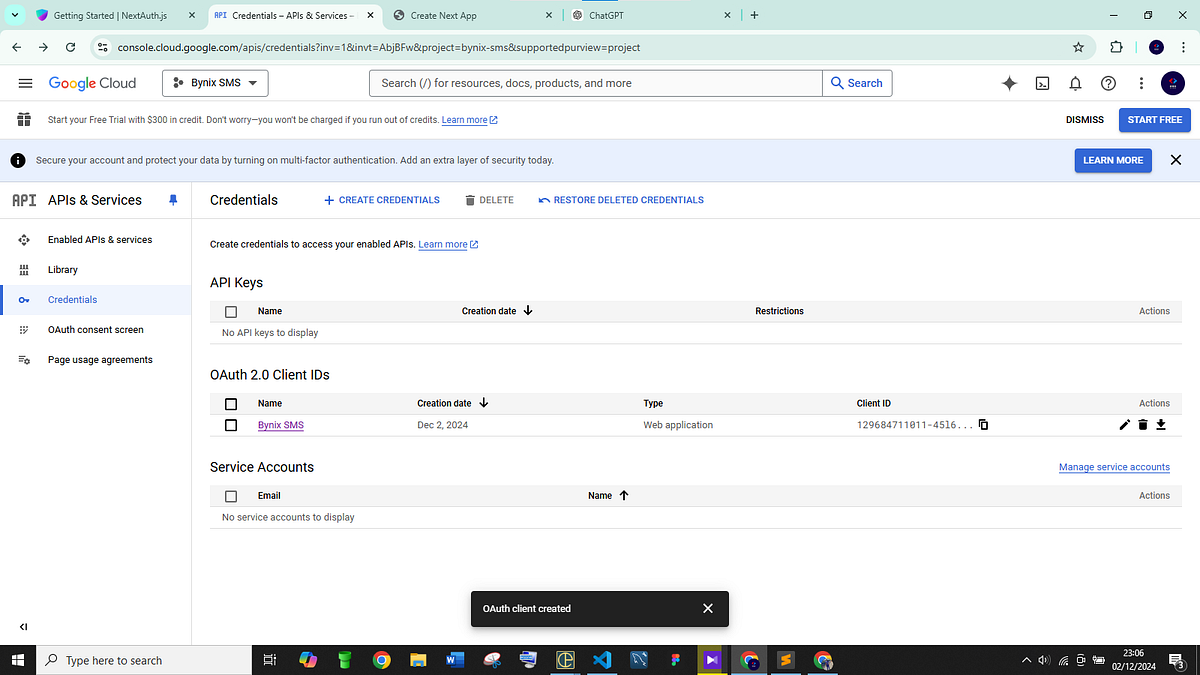Delete the Bynix SMS OAuth client
The height and width of the screenshot is (675, 1200).
(1142, 424)
